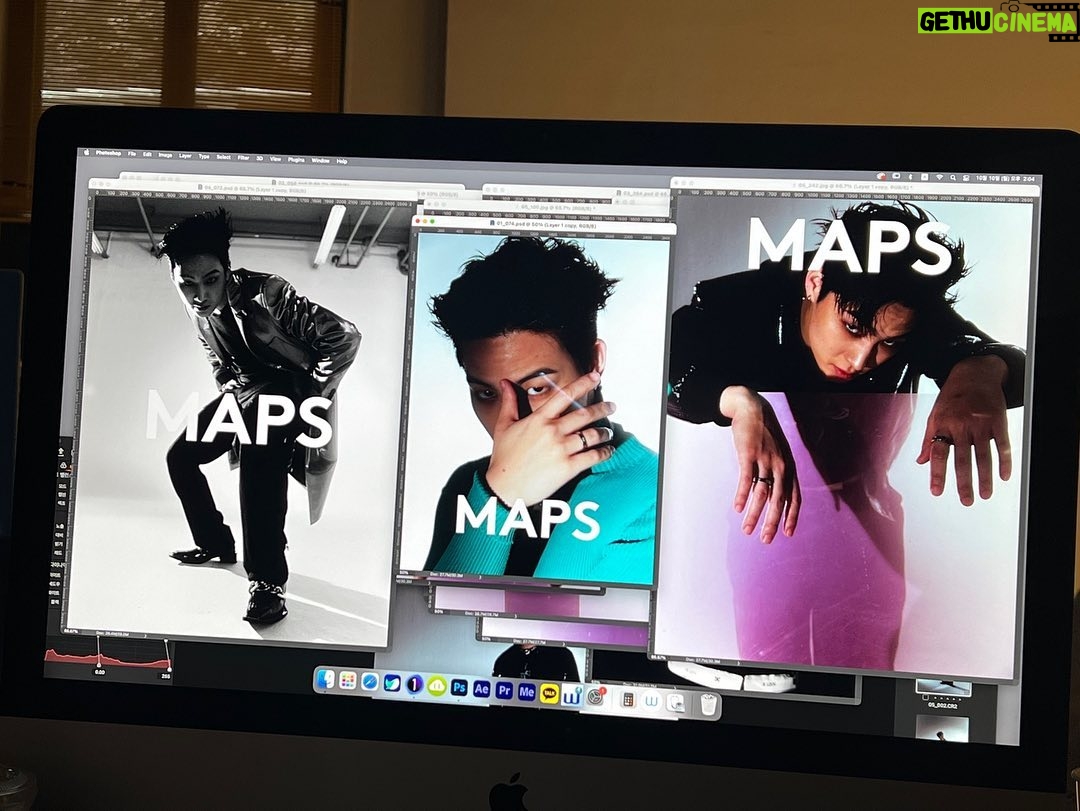1080x811 pixels.
Task: Open the Plugins menu
Action: coord(296,160)
